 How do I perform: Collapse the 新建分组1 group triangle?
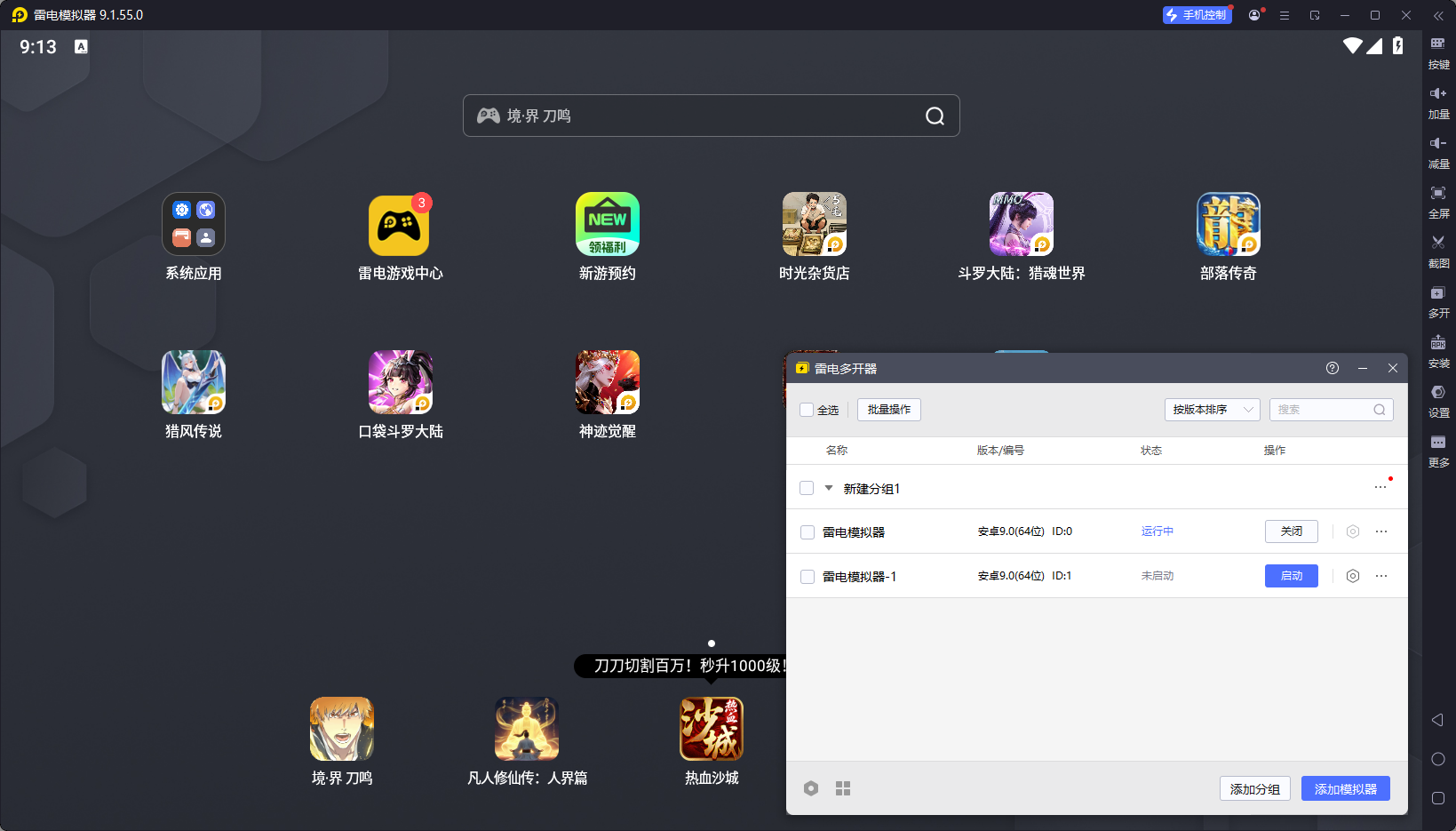[829, 488]
